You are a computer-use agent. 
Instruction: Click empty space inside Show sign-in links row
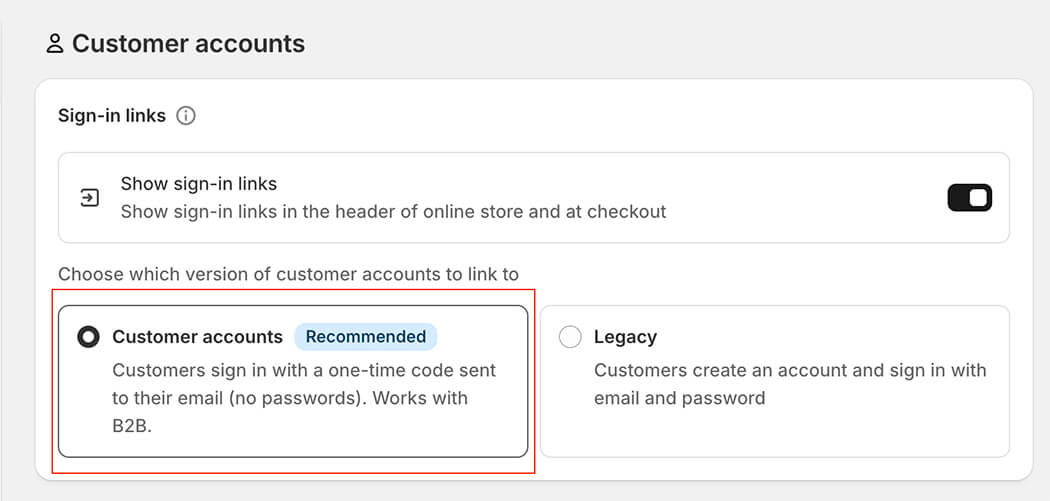804,198
